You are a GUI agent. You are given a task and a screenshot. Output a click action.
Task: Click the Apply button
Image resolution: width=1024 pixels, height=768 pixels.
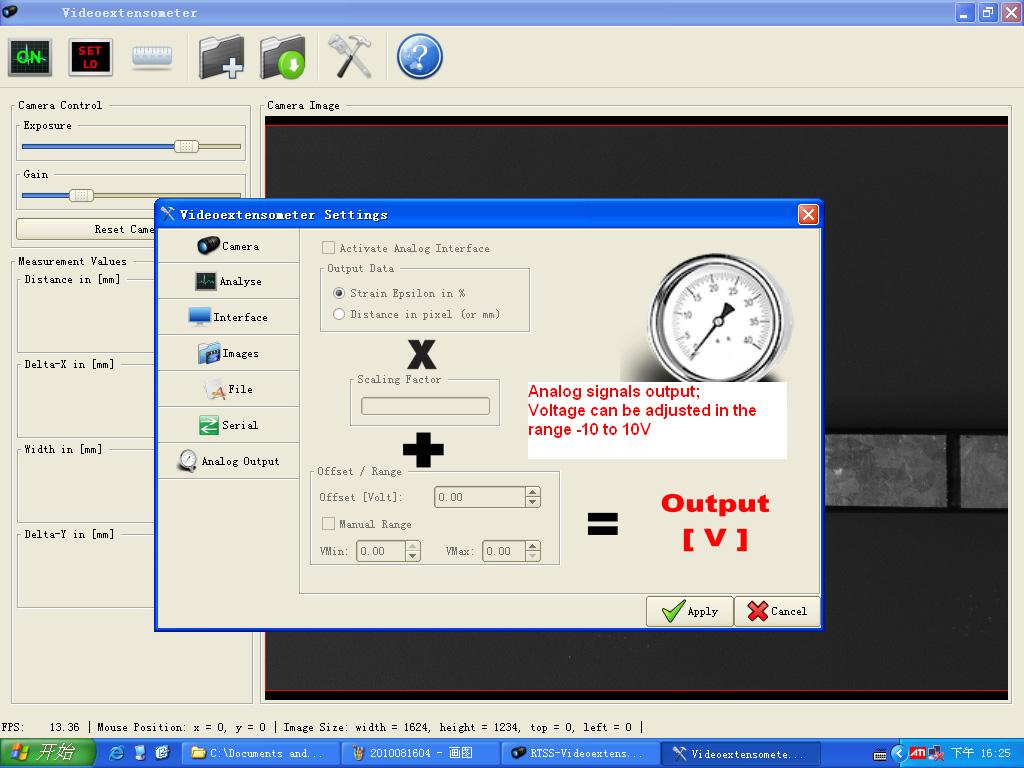tap(690, 611)
